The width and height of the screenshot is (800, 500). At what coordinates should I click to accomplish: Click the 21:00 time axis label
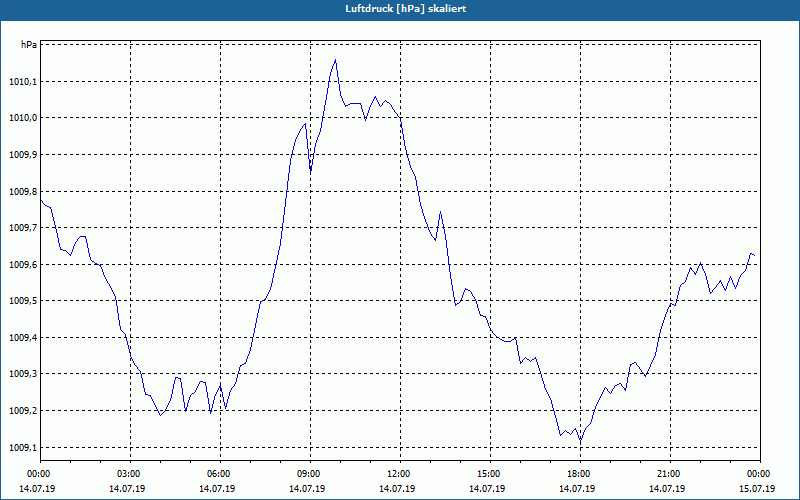pyautogui.click(x=668, y=474)
